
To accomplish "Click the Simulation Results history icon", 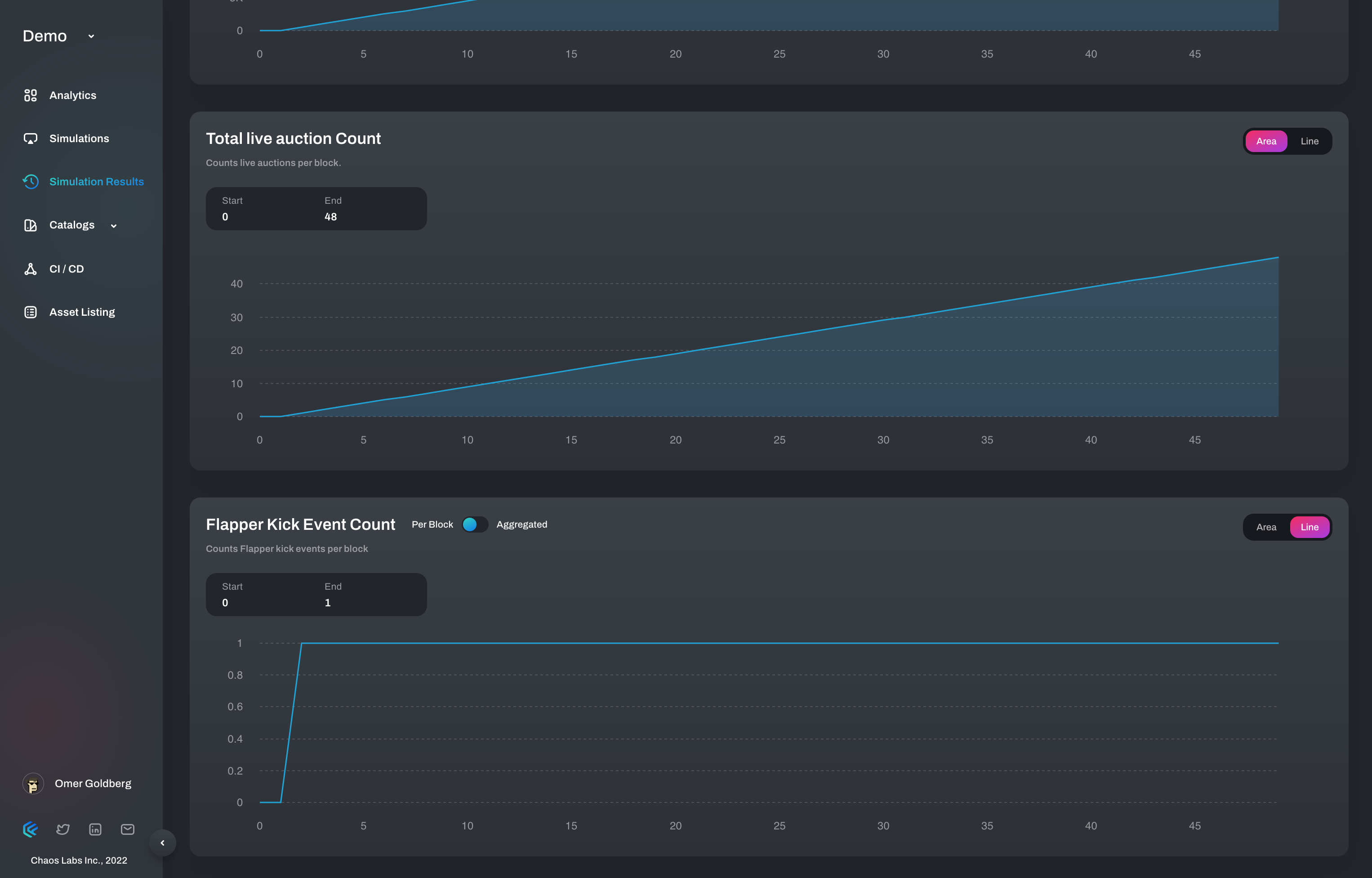I will point(30,181).
